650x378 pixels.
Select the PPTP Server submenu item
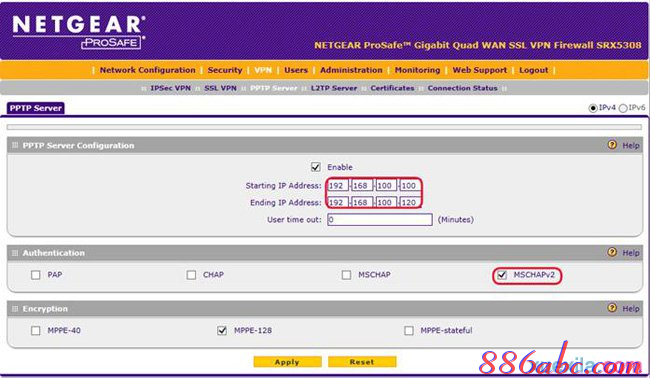[274, 88]
